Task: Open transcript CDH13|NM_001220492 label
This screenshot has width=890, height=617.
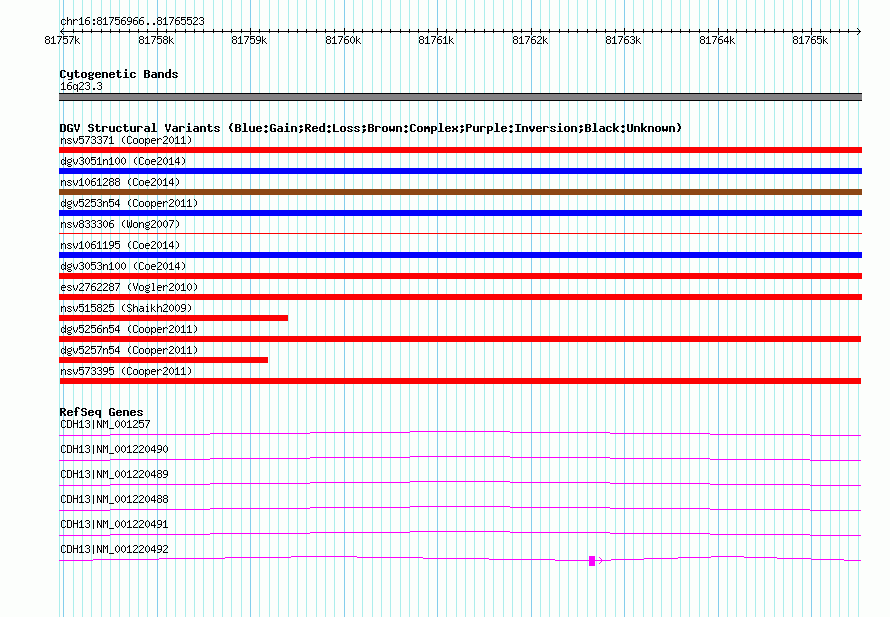Action: click(x=114, y=549)
